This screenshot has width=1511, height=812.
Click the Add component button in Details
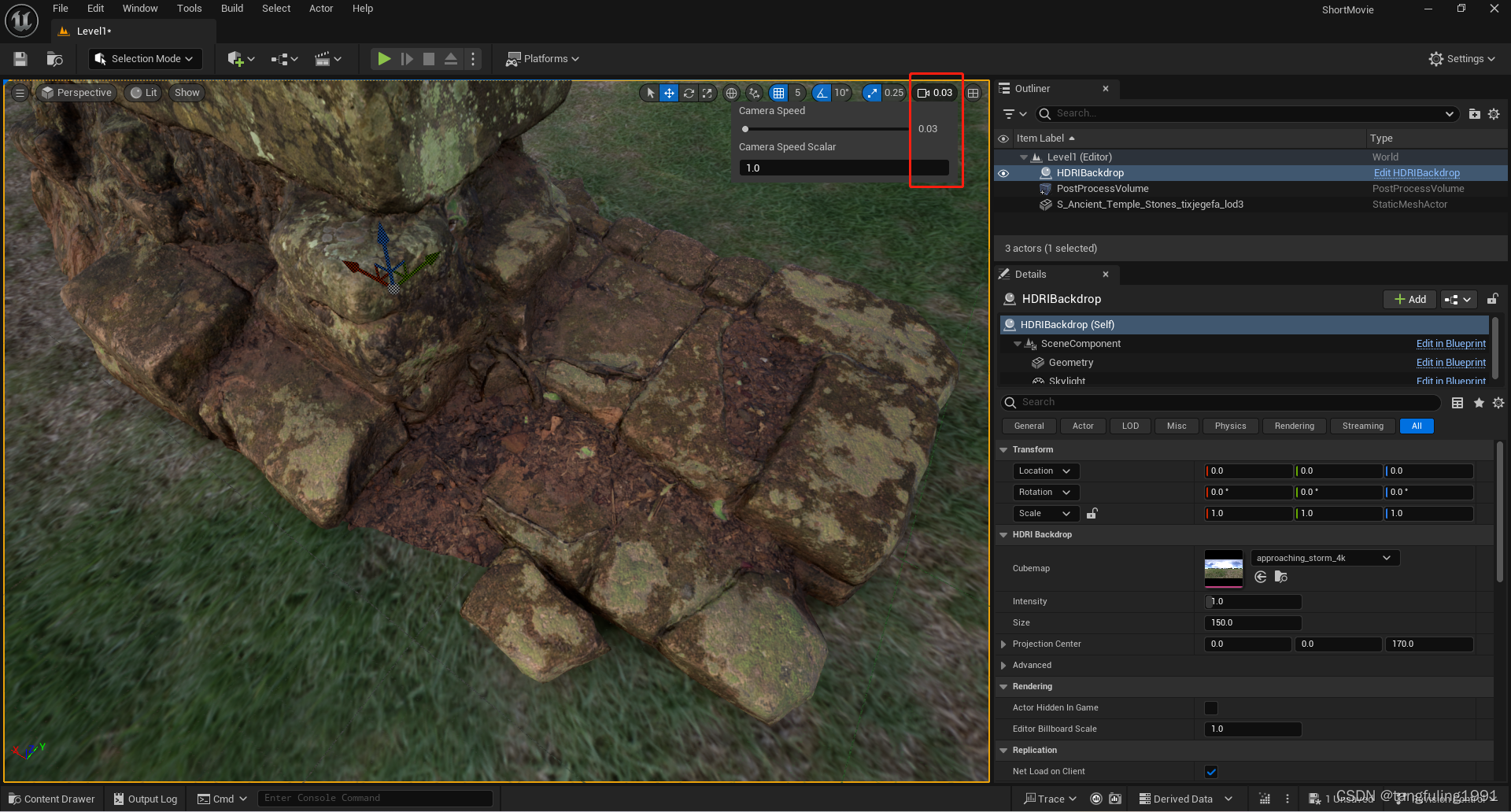(1409, 300)
